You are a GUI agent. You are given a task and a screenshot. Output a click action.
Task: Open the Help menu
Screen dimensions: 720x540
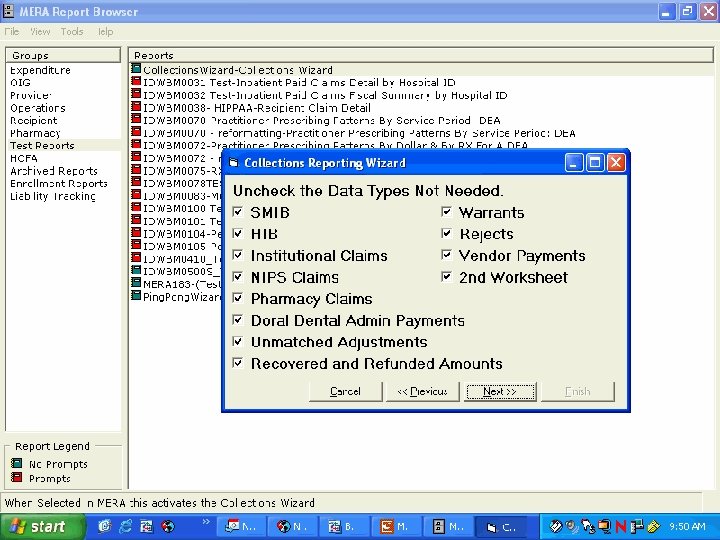105,32
